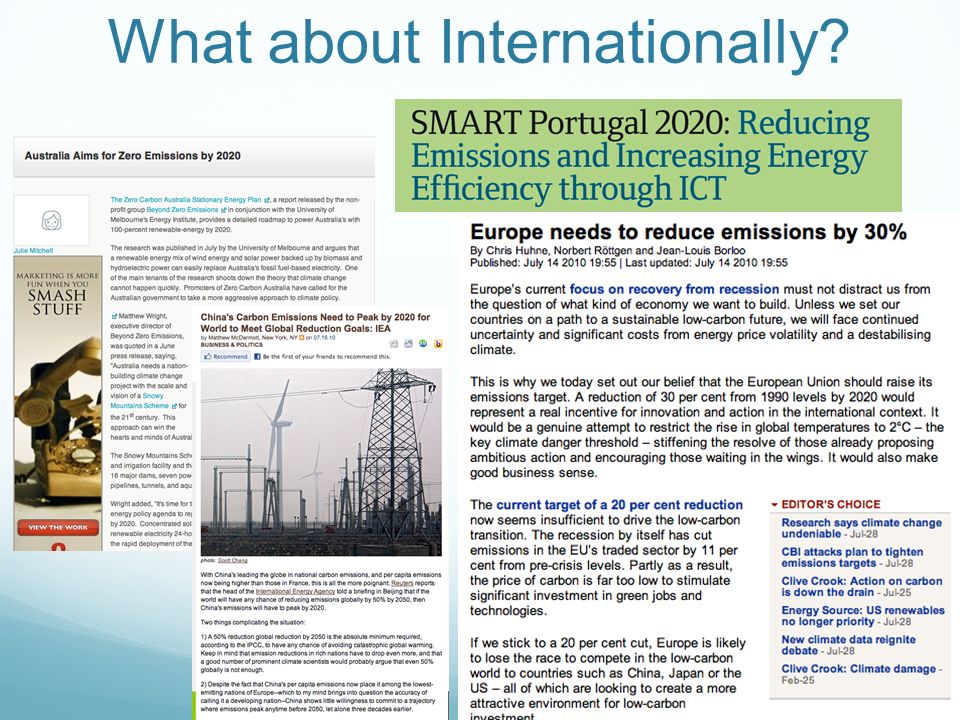Click the International Energy Agency link
The height and width of the screenshot is (720, 960).
295,591
